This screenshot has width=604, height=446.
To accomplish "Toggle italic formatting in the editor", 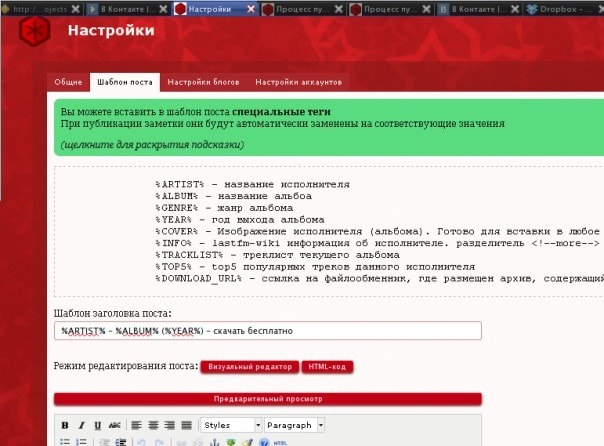I will [x=81, y=425].
